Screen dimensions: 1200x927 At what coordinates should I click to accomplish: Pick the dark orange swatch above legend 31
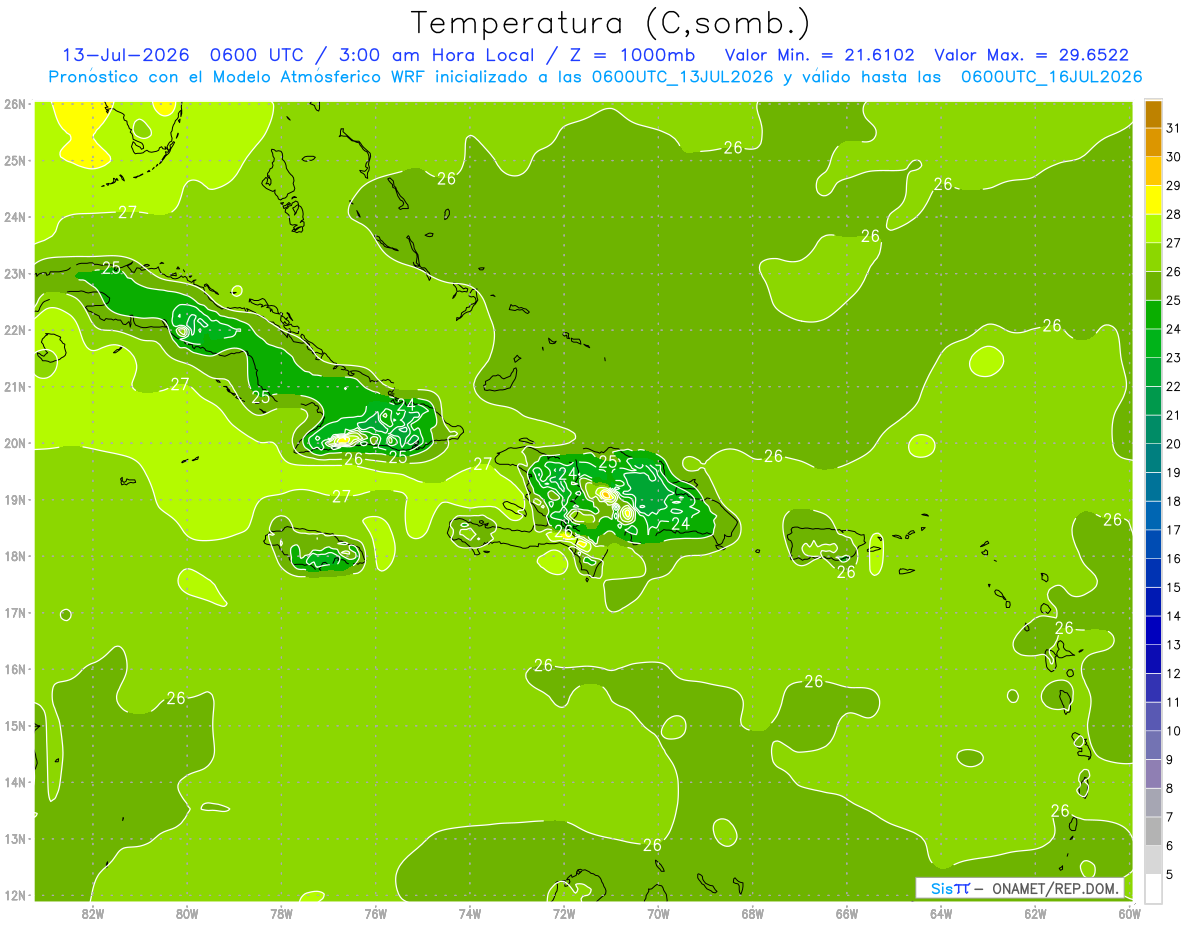[1153, 115]
